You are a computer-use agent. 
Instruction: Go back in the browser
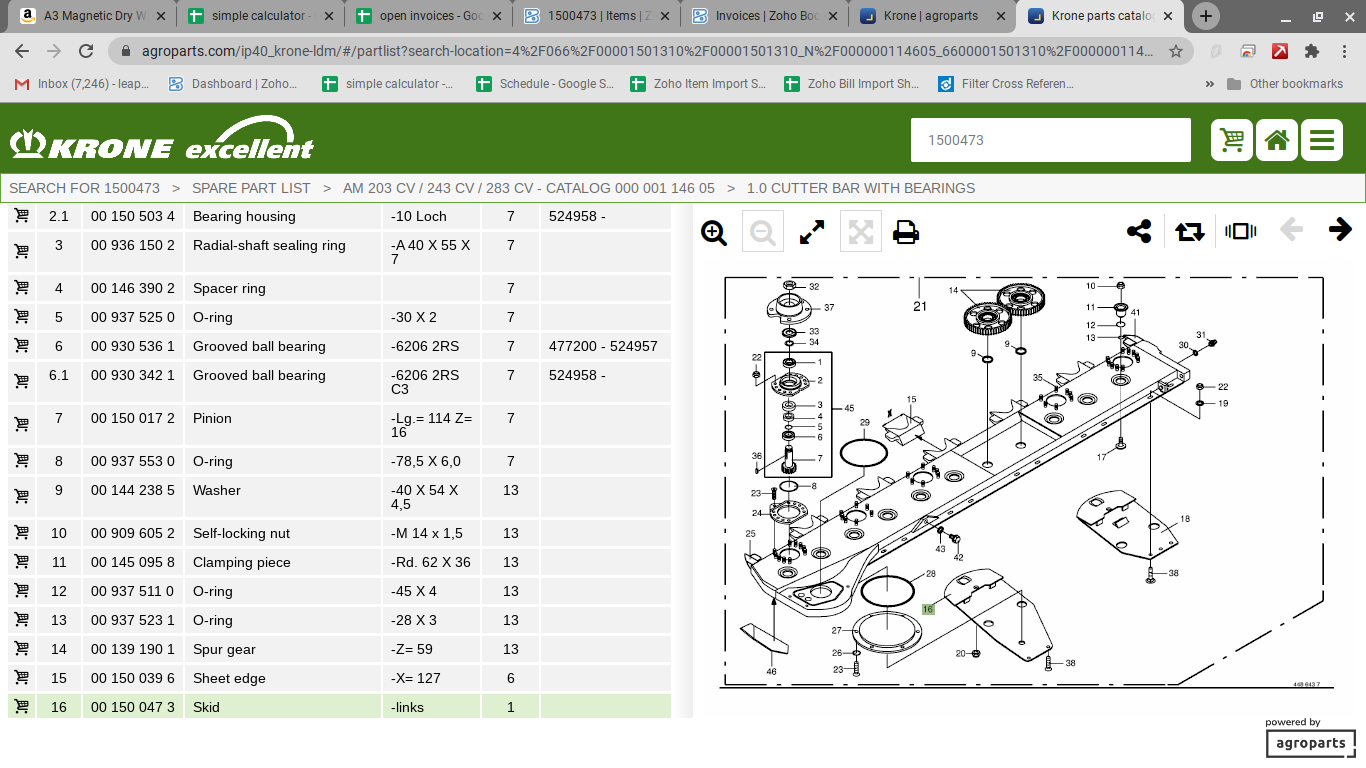coord(22,51)
